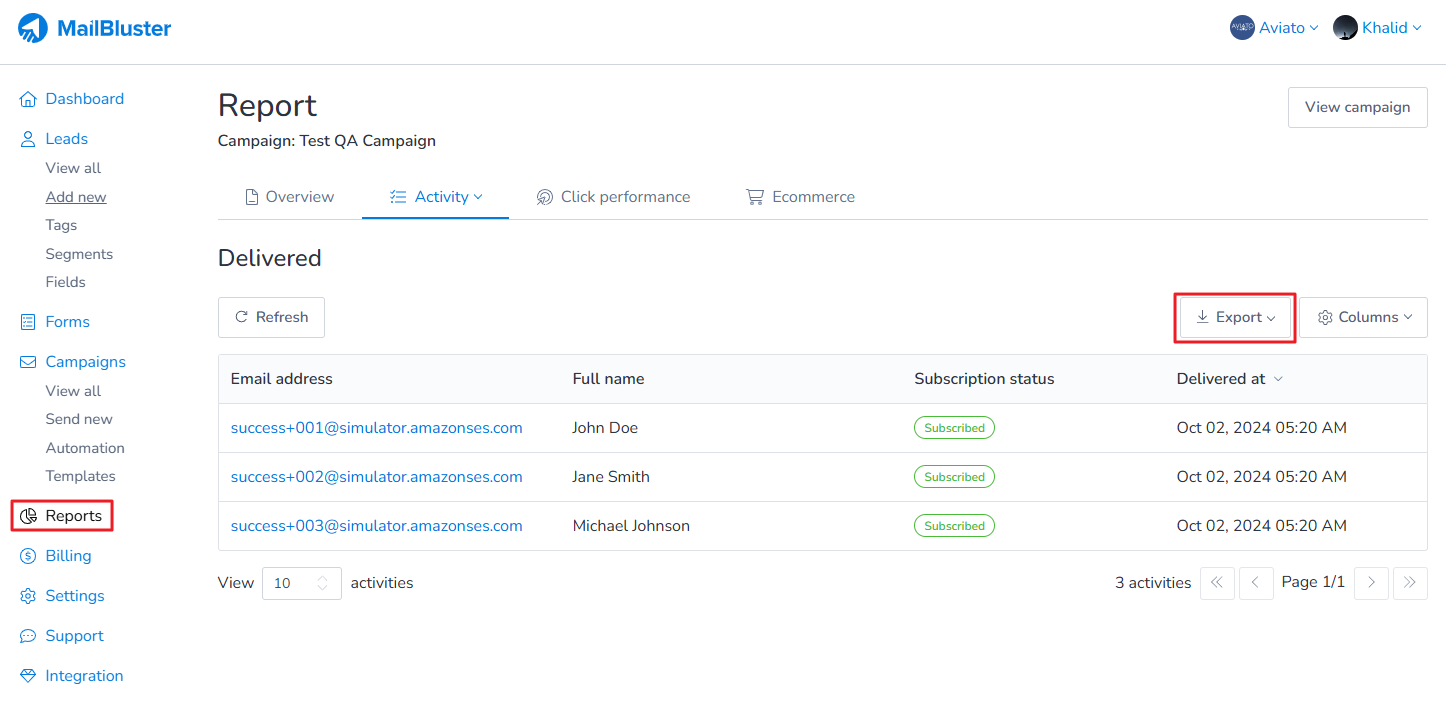Open the Columns dropdown
This screenshot has width=1446, height=707.
[1364, 317]
